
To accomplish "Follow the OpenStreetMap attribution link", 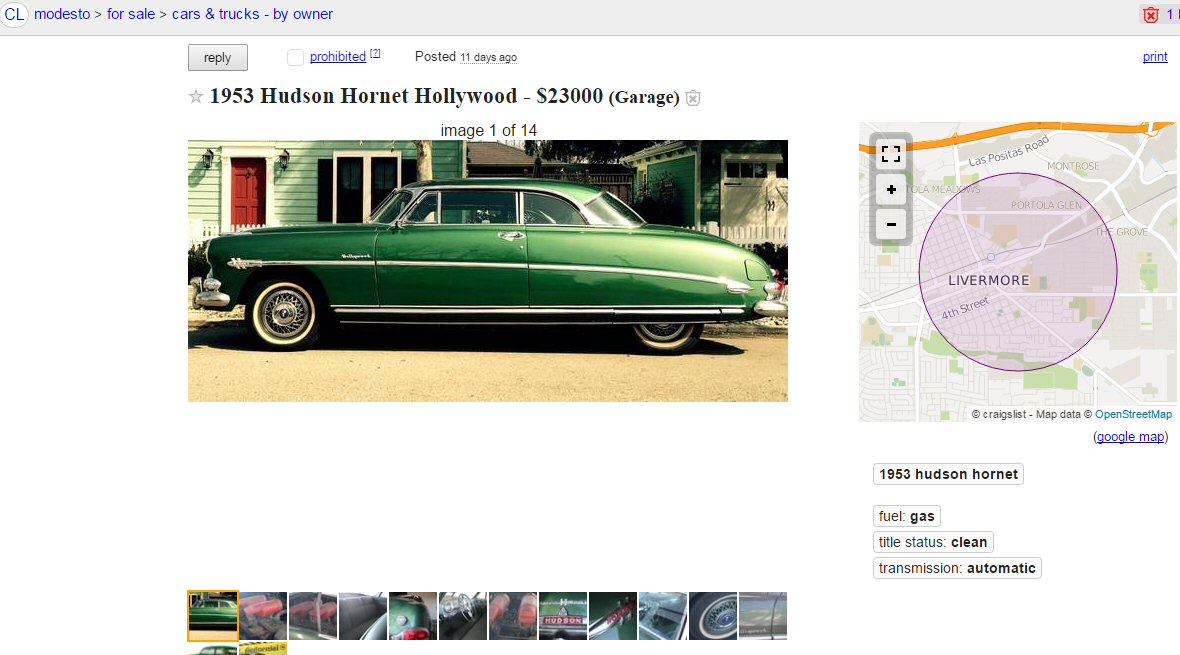I will pos(1133,414).
